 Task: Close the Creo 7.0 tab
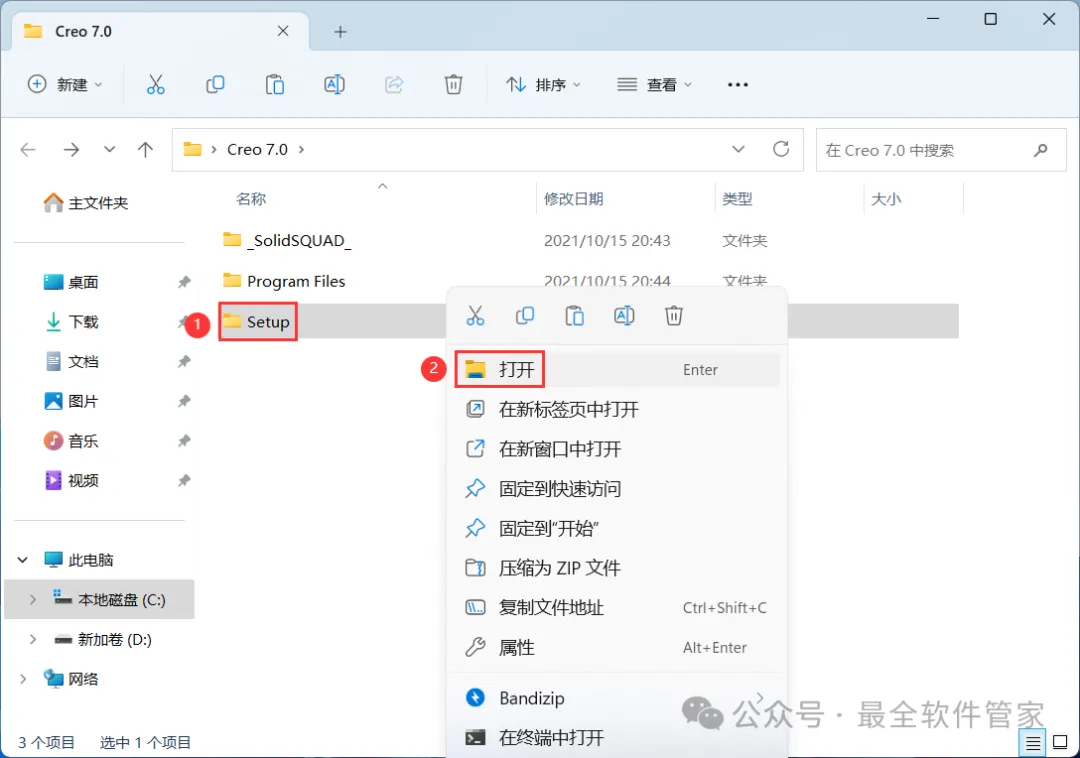pyautogui.click(x=283, y=31)
